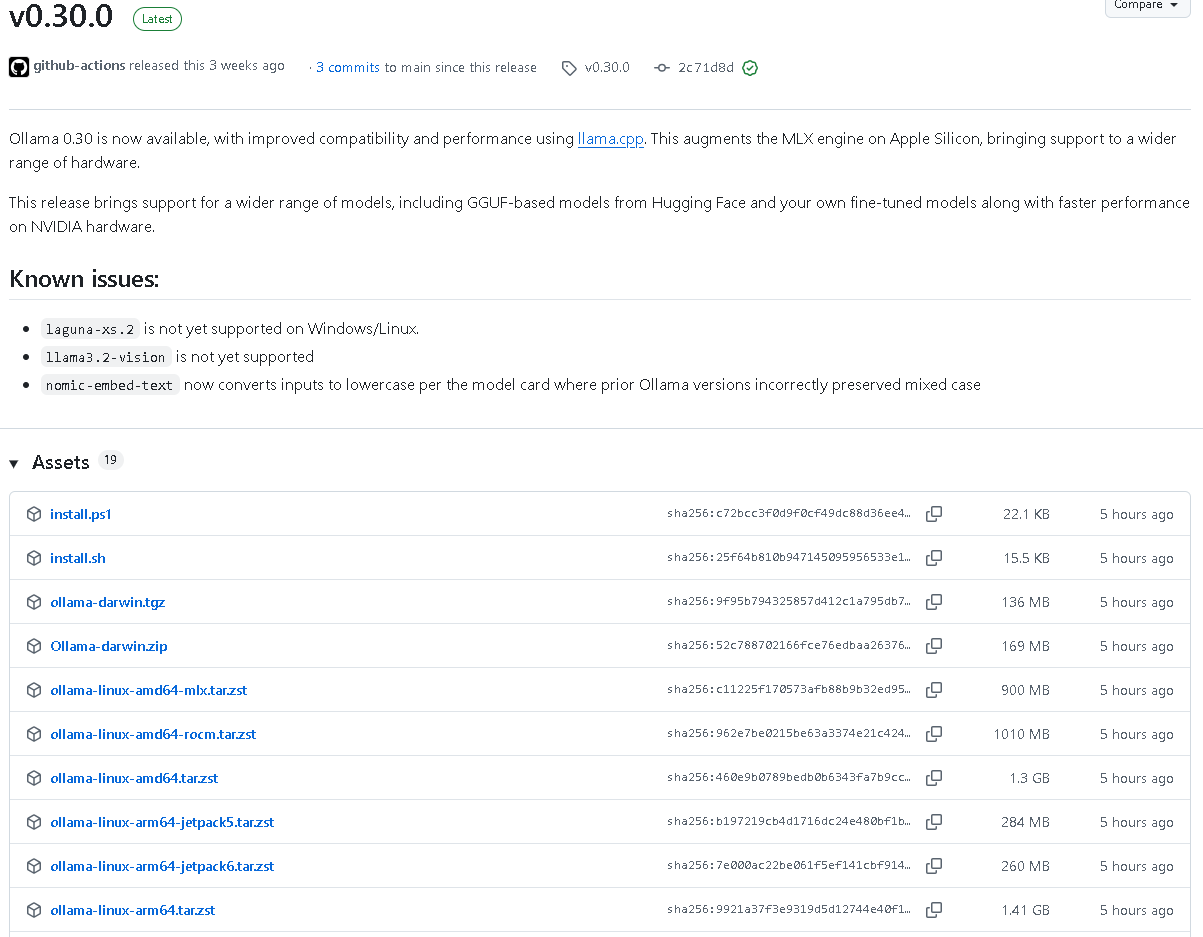This screenshot has height=937, width=1203.
Task: Copy sha256 hash for install.sh
Action: click(934, 558)
